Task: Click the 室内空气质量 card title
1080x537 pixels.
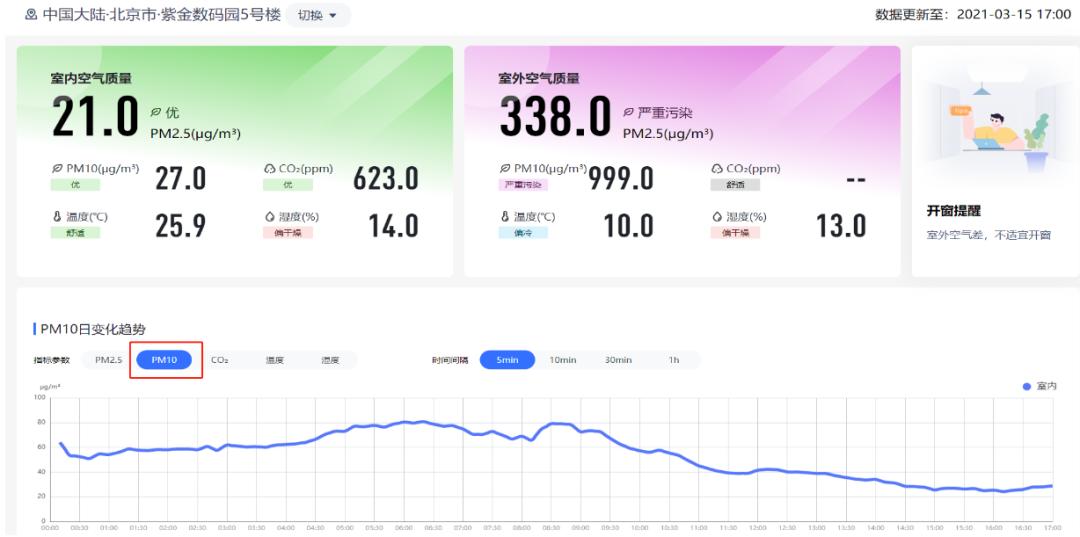Action: coord(91,78)
